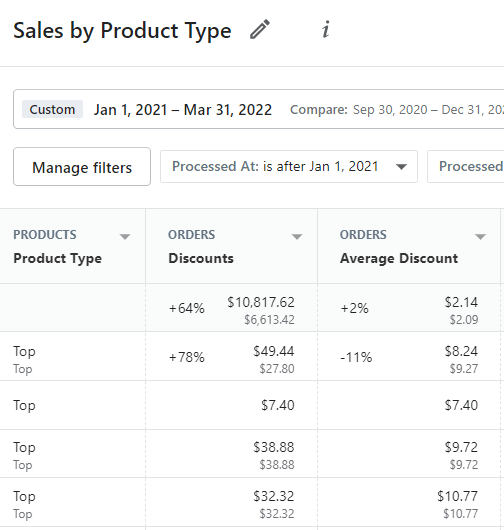Viewport: 504px width, 530px height.
Task: Click the Average Discount header label
Action: tap(399, 258)
